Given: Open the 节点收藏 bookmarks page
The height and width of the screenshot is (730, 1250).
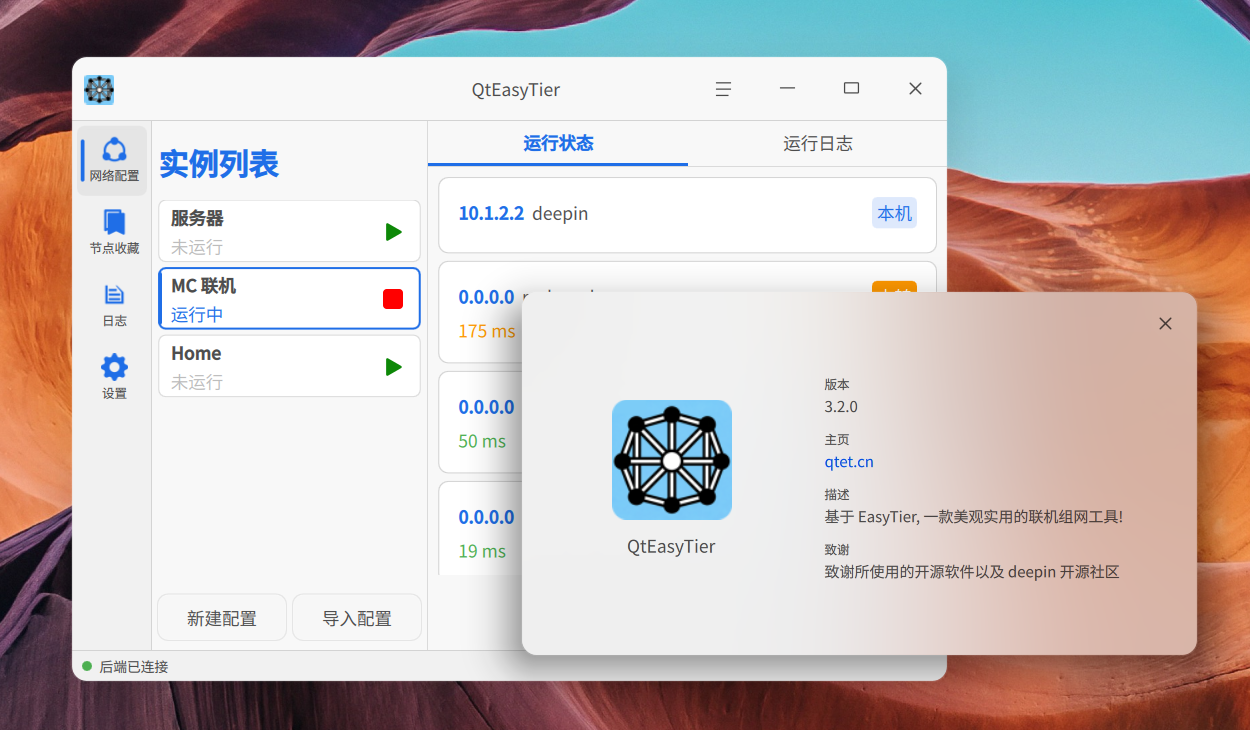Looking at the screenshot, I should (x=114, y=232).
